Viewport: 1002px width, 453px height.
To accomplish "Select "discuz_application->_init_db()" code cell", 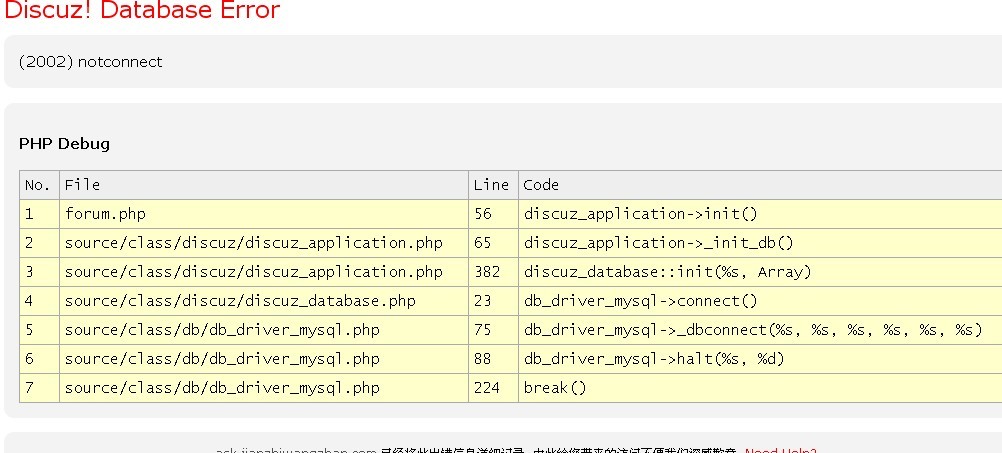I will pyautogui.click(x=760, y=243).
